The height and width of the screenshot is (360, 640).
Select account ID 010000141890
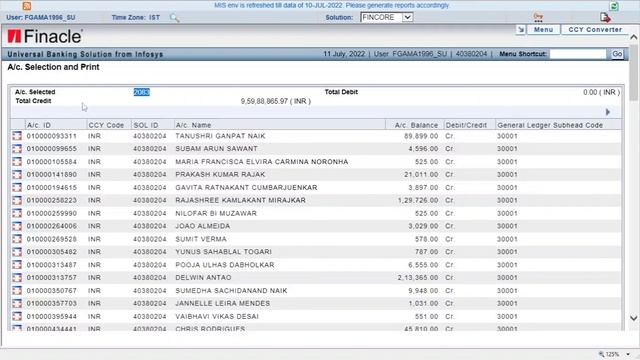[51, 174]
